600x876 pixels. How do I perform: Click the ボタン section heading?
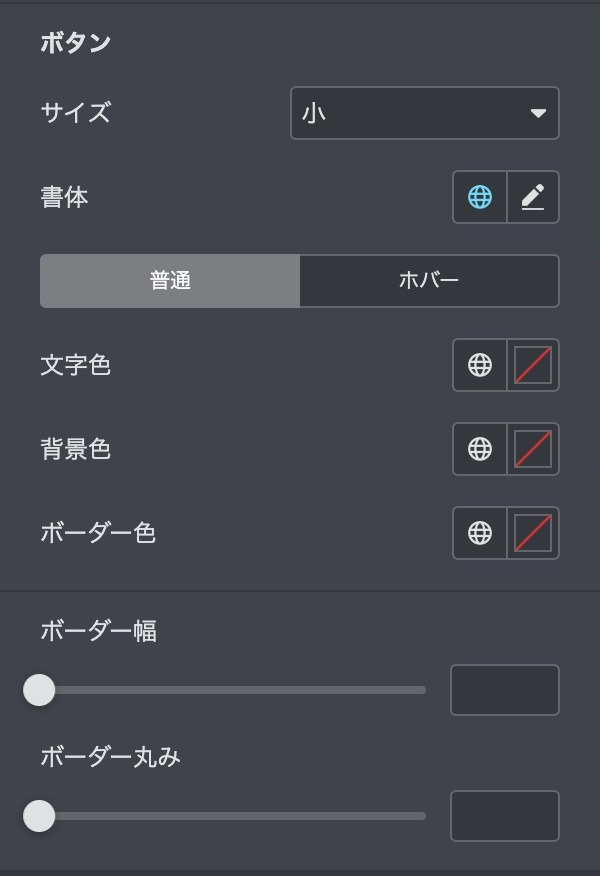75,43
